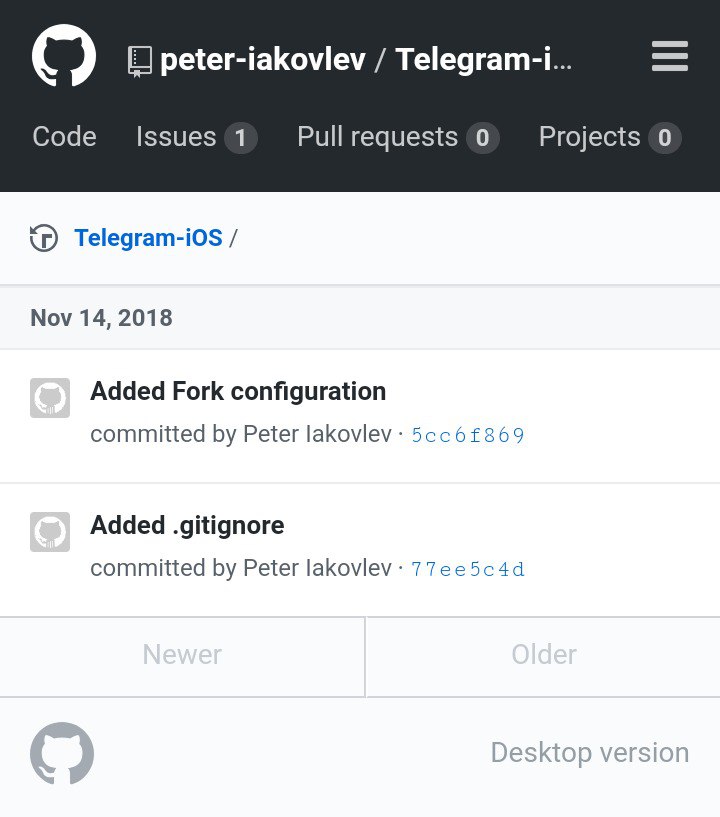Image resolution: width=720 pixels, height=817 pixels.
Task: Go to the Projects tab
Action: tap(610, 138)
